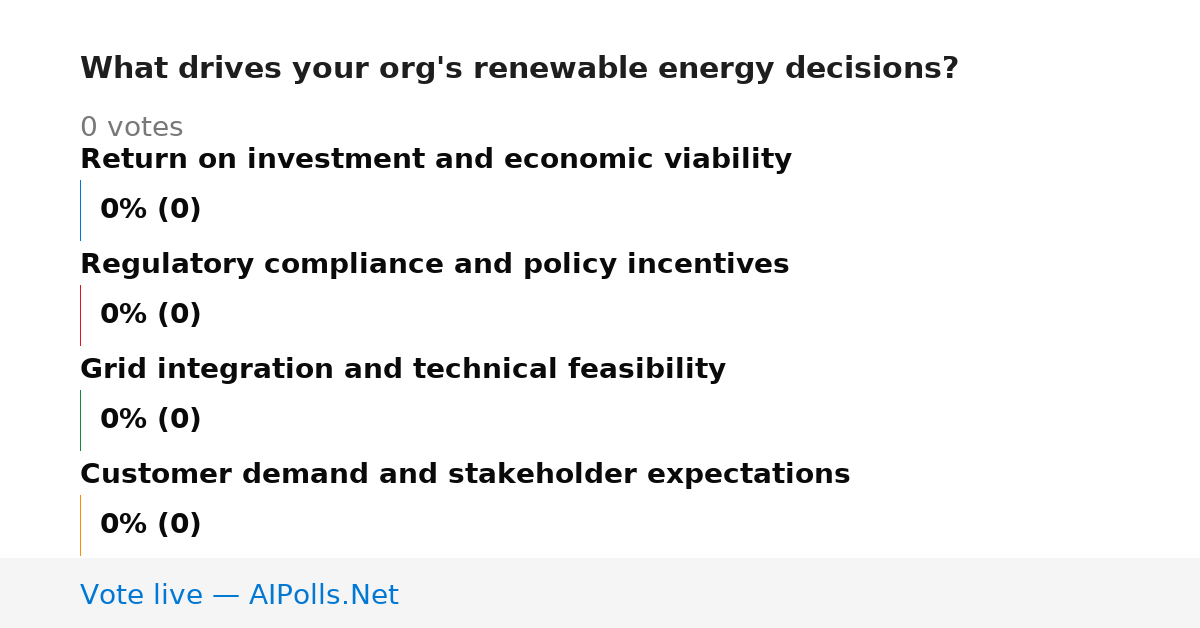This screenshot has width=1200, height=628.
Task: Click the (0) vote count under Return on investment
Action: click(x=180, y=210)
